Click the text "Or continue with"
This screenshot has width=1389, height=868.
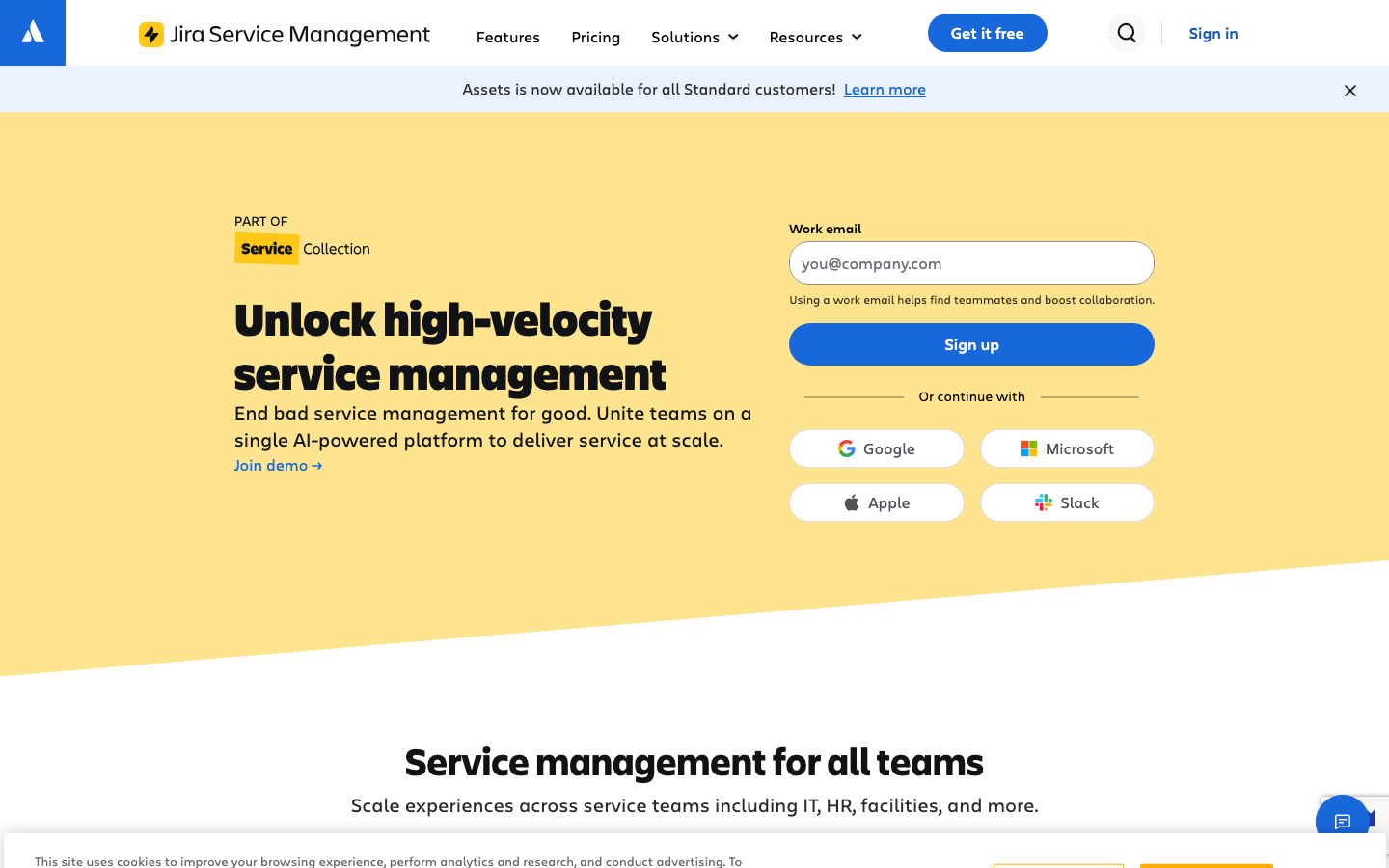[971, 396]
